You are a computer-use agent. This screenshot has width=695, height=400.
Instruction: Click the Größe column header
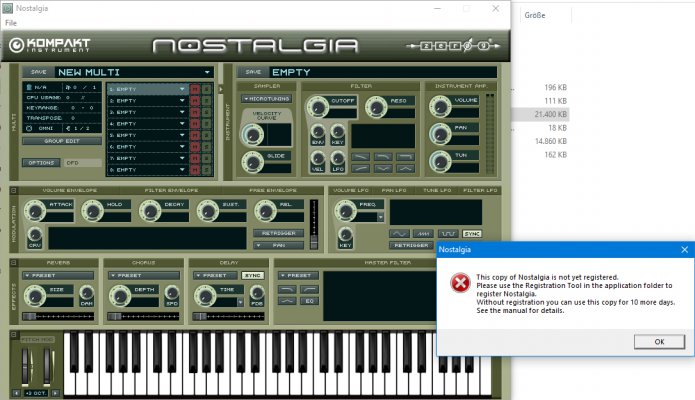tap(535, 15)
